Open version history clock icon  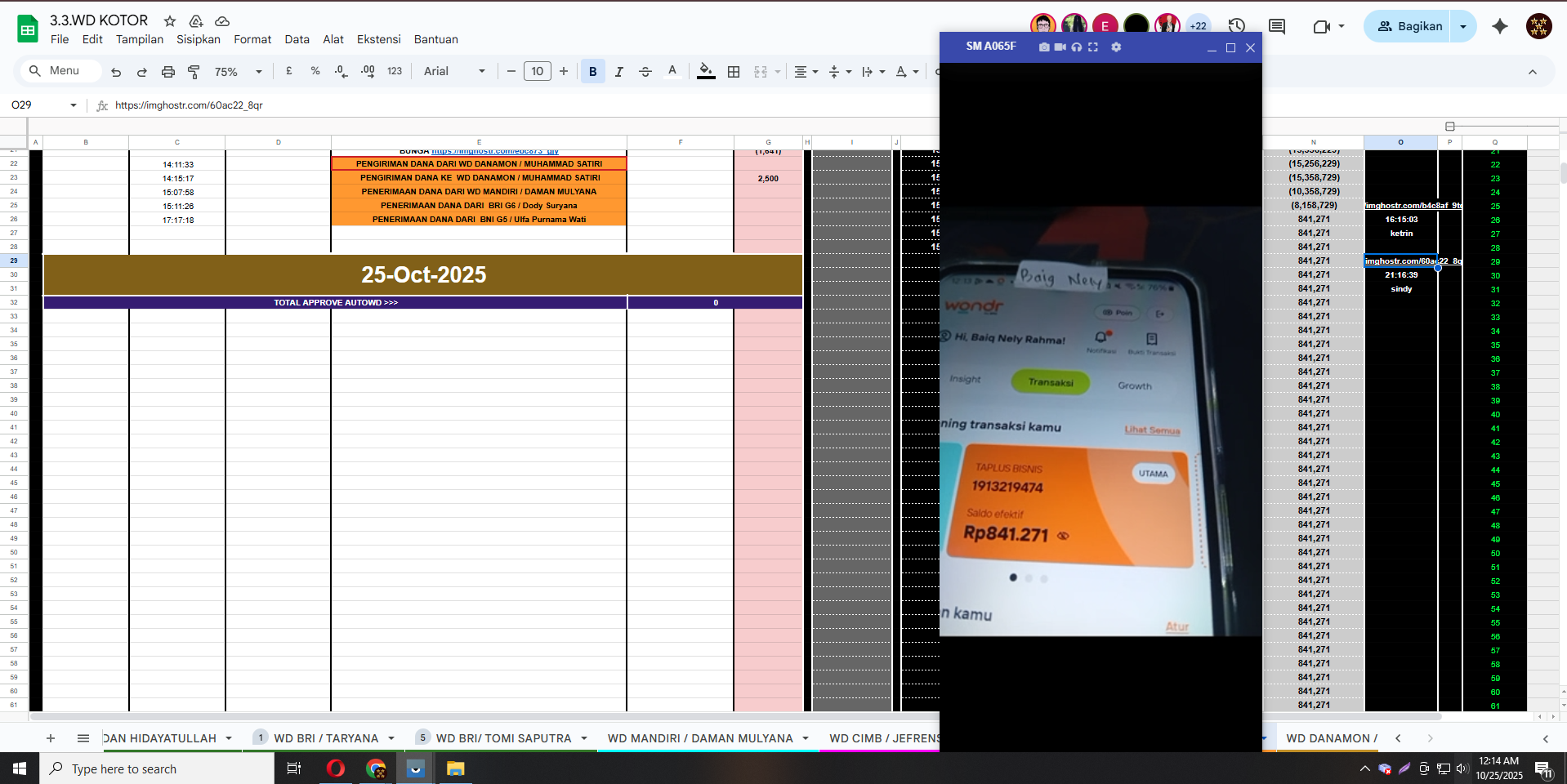coord(1236,26)
